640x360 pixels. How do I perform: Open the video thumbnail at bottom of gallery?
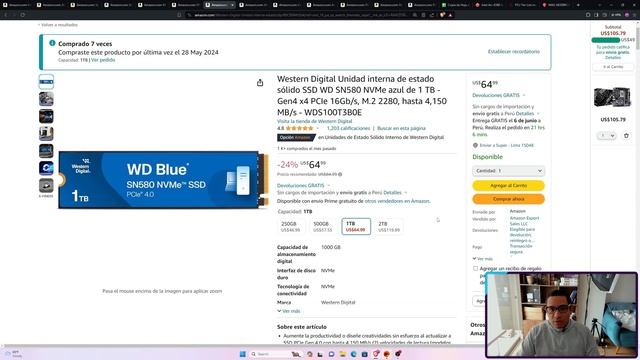coord(46,186)
